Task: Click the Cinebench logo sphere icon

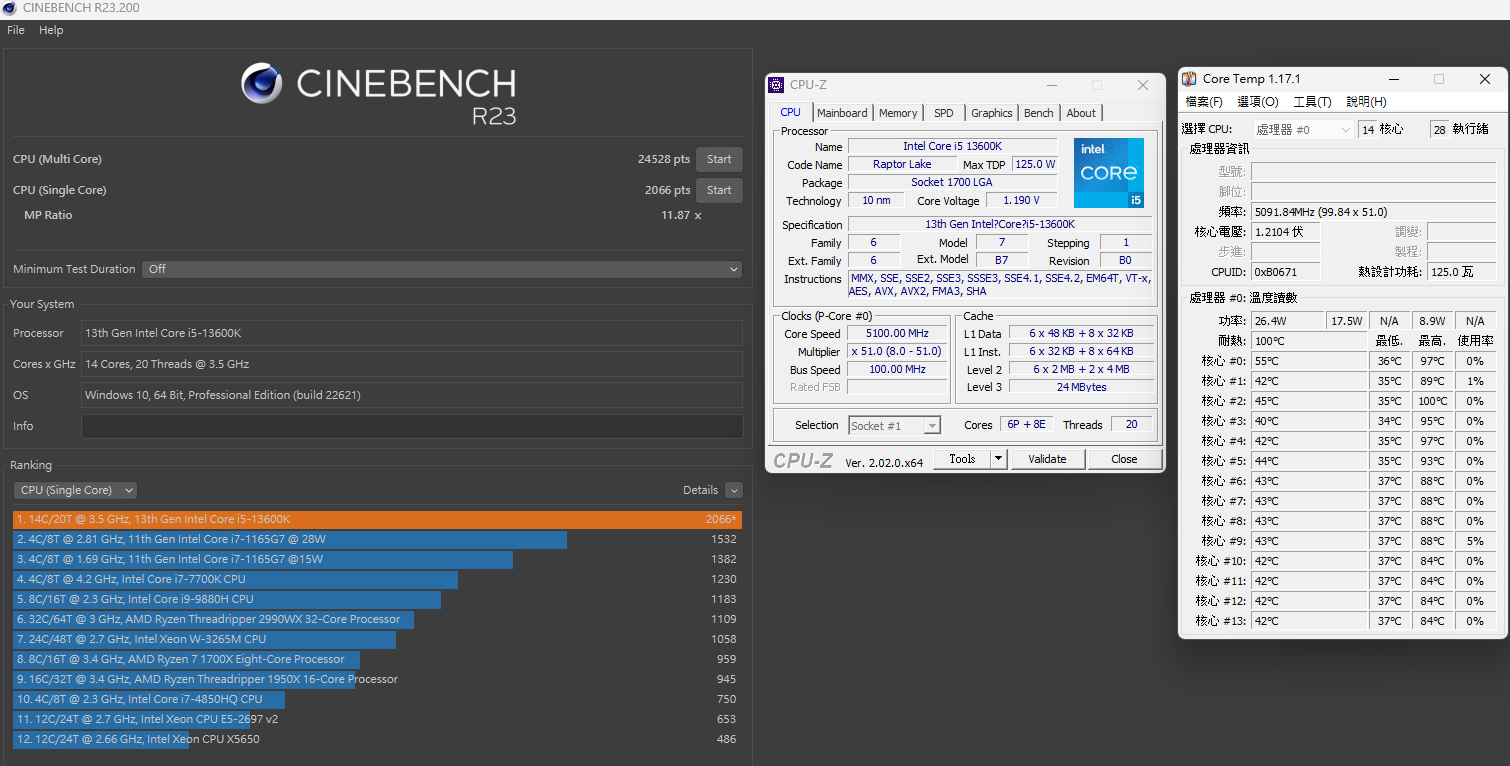Action: click(x=262, y=83)
